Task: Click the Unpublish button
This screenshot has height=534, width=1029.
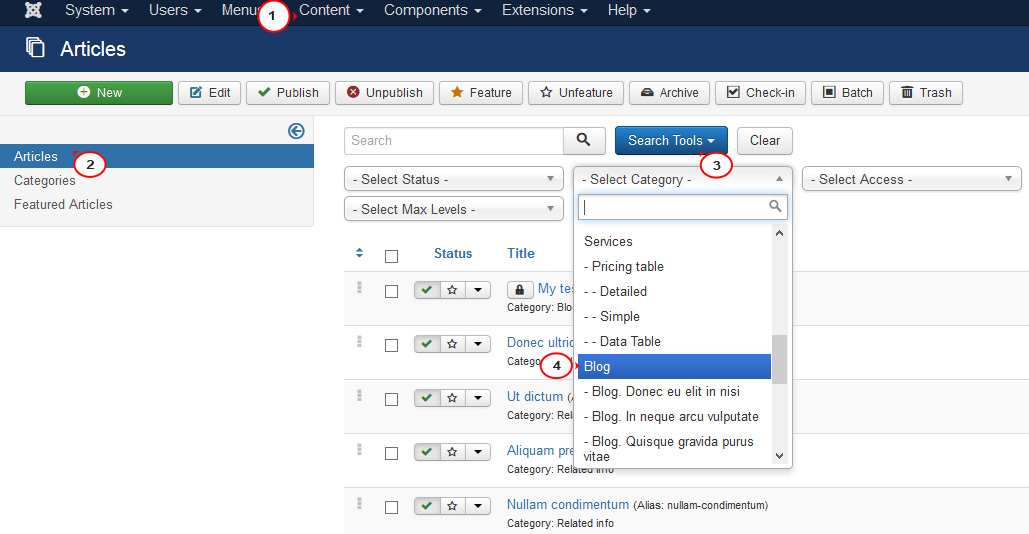Action: point(385,92)
